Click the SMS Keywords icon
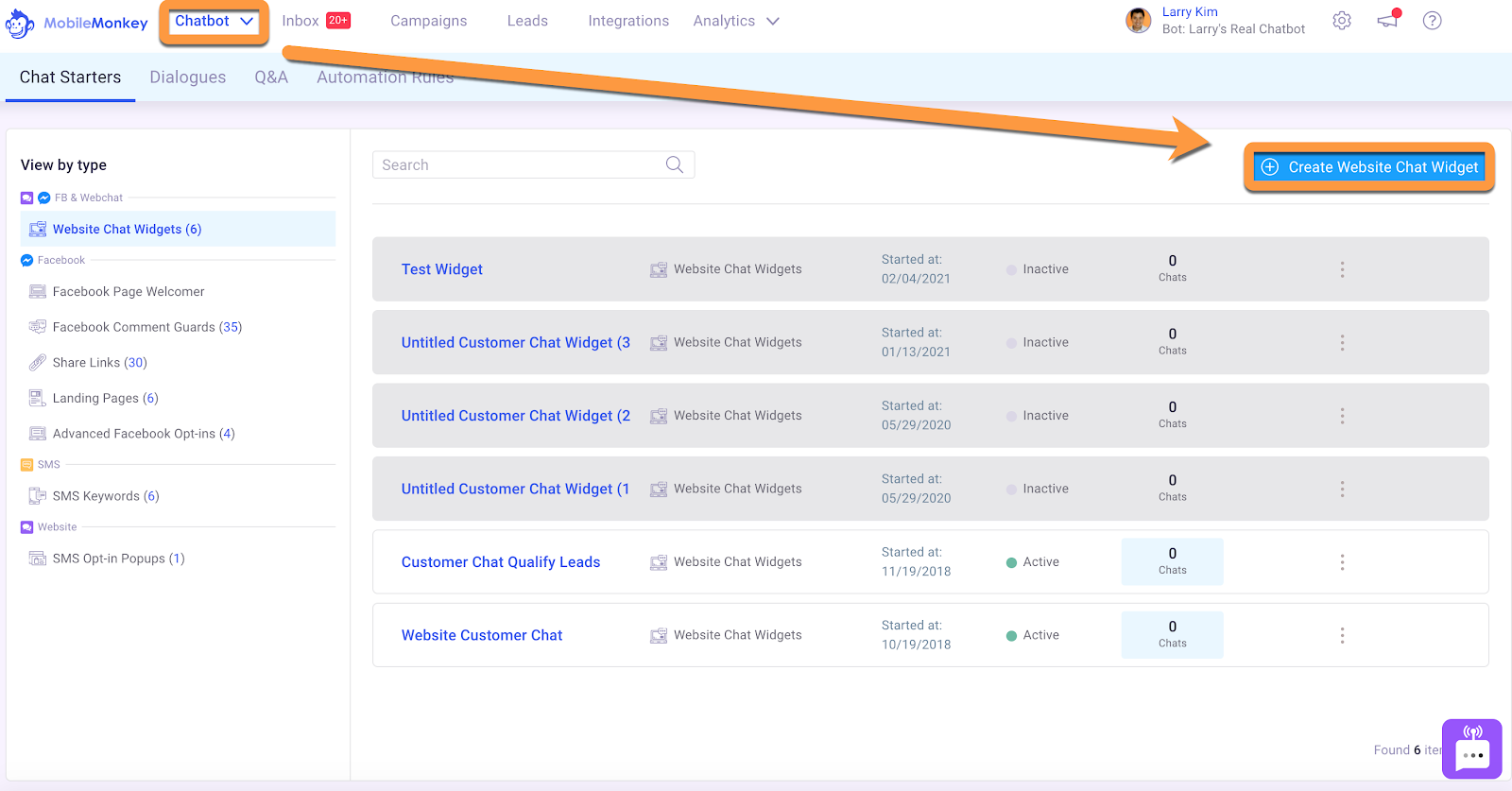This screenshot has width=1512, height=791. pos(38,496)
